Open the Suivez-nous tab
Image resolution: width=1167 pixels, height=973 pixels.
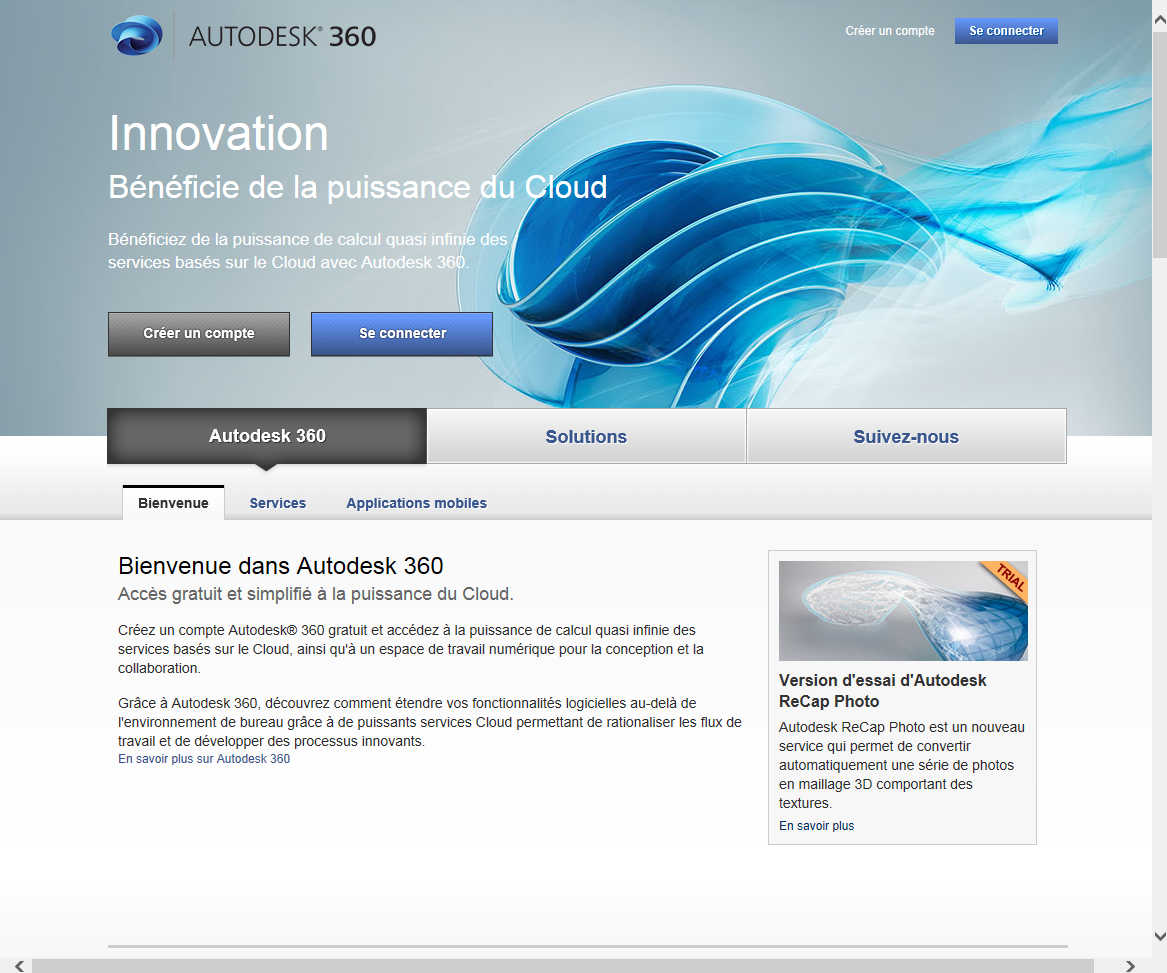point(905,436)
